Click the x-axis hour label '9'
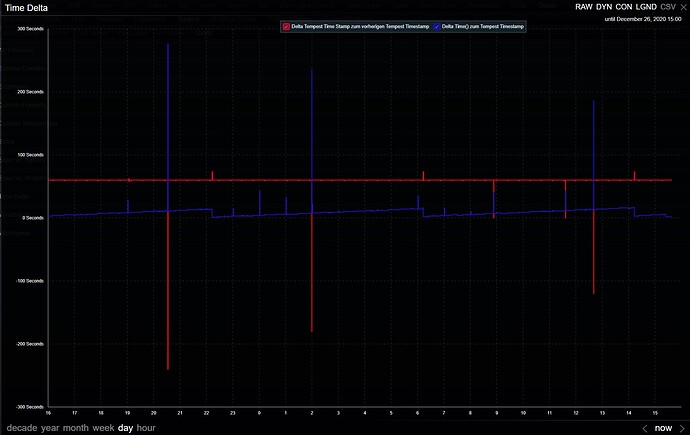690x435 pixels. point(497,413)
